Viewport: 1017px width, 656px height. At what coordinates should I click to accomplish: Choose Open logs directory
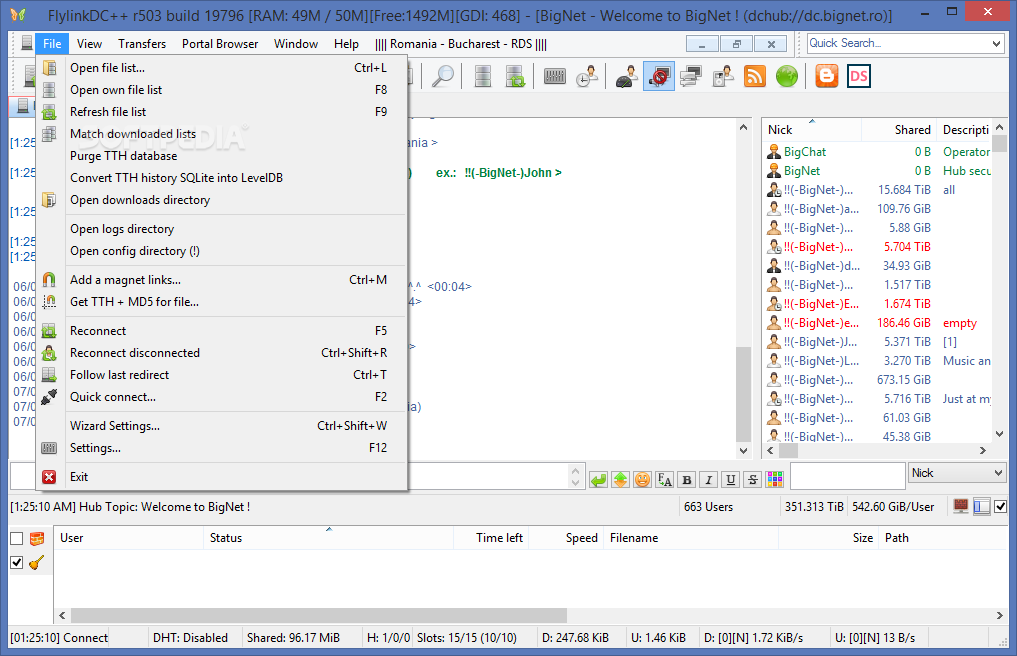[222, 229]
